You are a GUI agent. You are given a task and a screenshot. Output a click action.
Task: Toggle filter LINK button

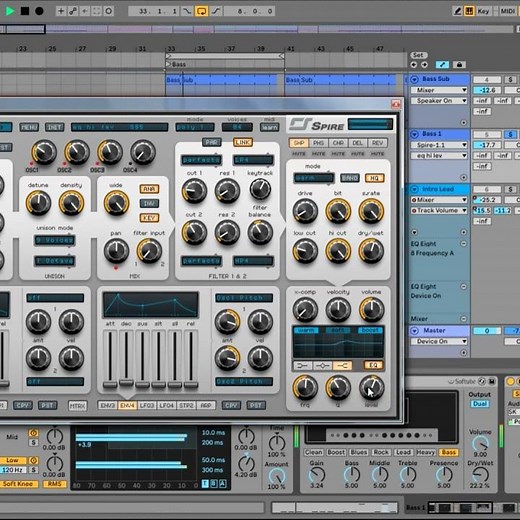tap(243, 142)
